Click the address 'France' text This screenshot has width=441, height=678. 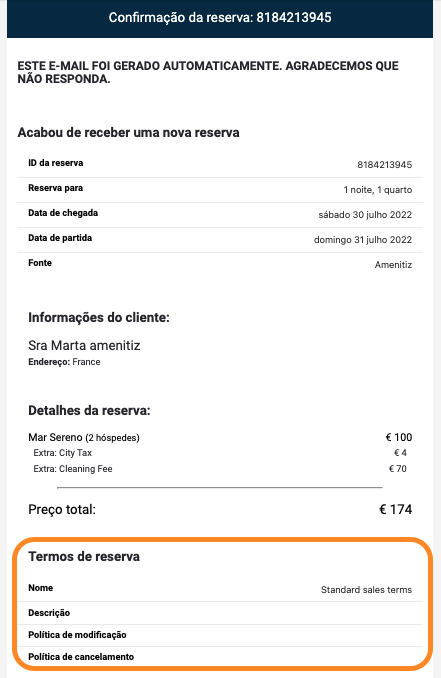86,362
